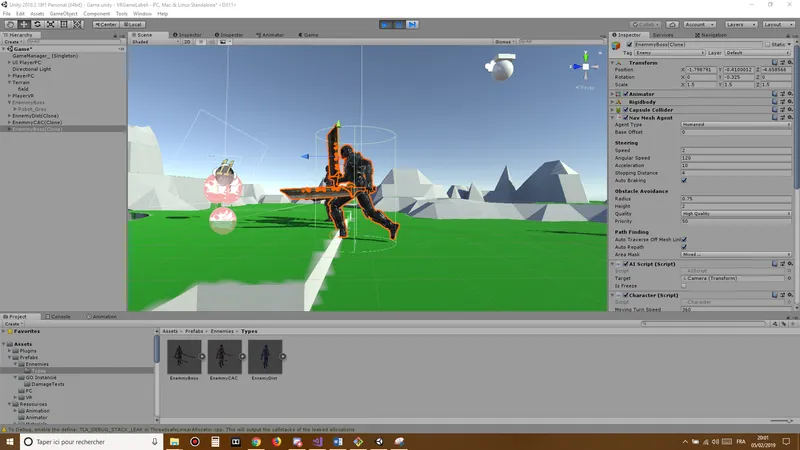Select the Hand tool in toolbar
The height and width of the screenshot is (450, 800).
point(10,24)
